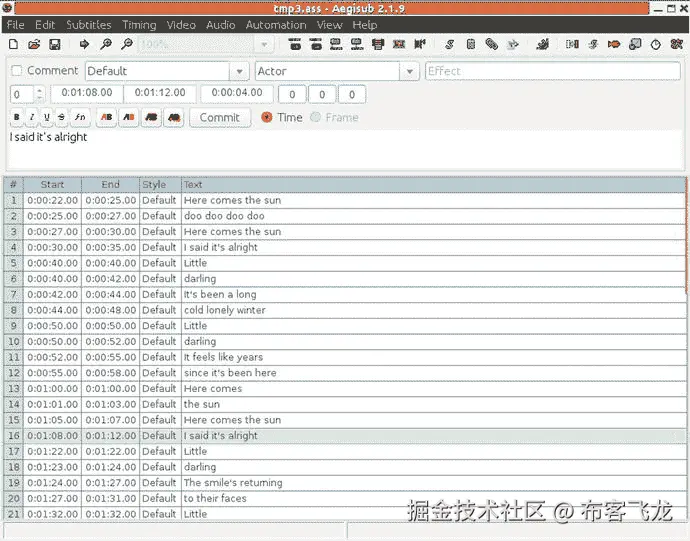Open script Properties icon
This screenshot has height=541, width=690.
(x=470, y=44)
